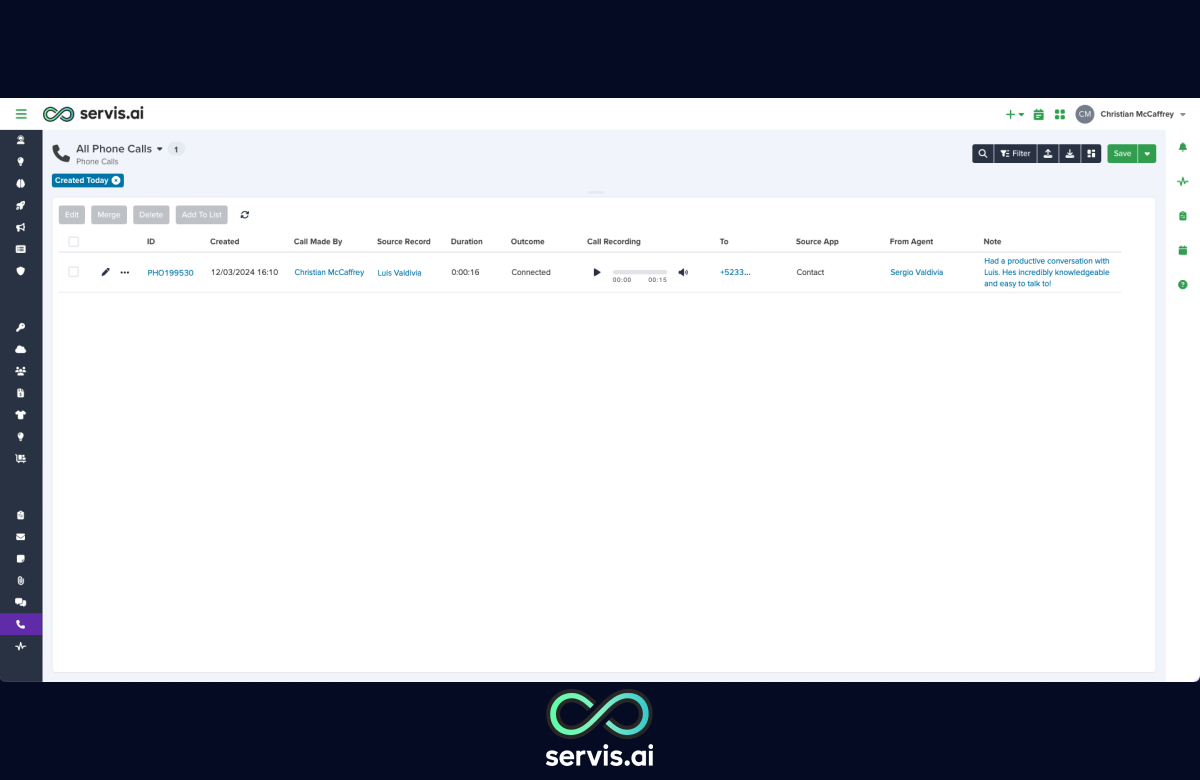Open the Luis Valdivia source record link

click(399, 273)
